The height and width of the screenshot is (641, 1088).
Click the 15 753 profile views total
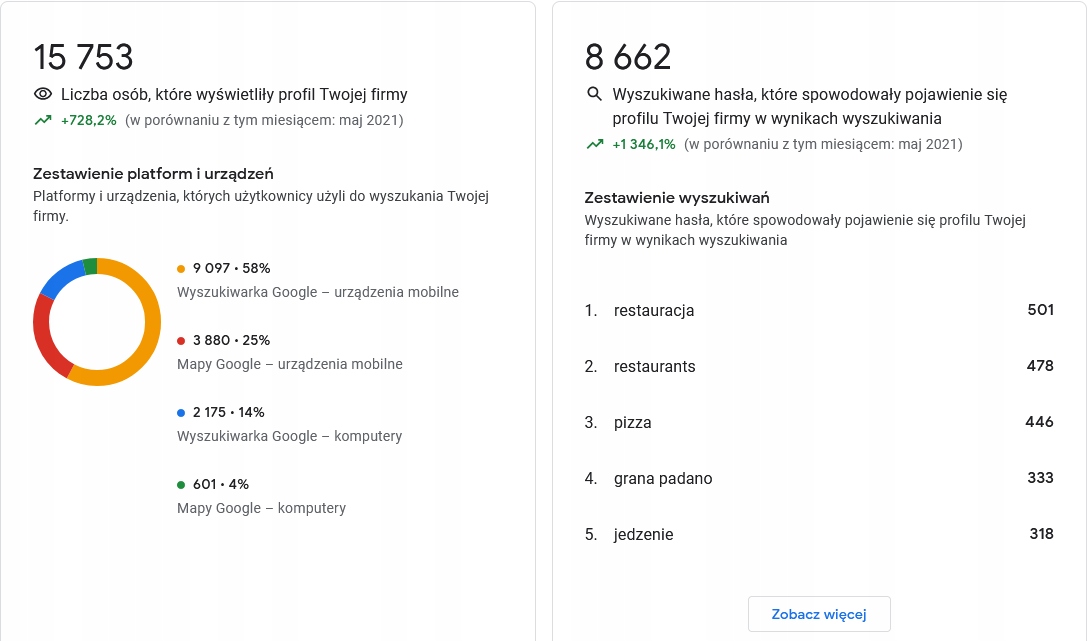click(x=83, y=57)
